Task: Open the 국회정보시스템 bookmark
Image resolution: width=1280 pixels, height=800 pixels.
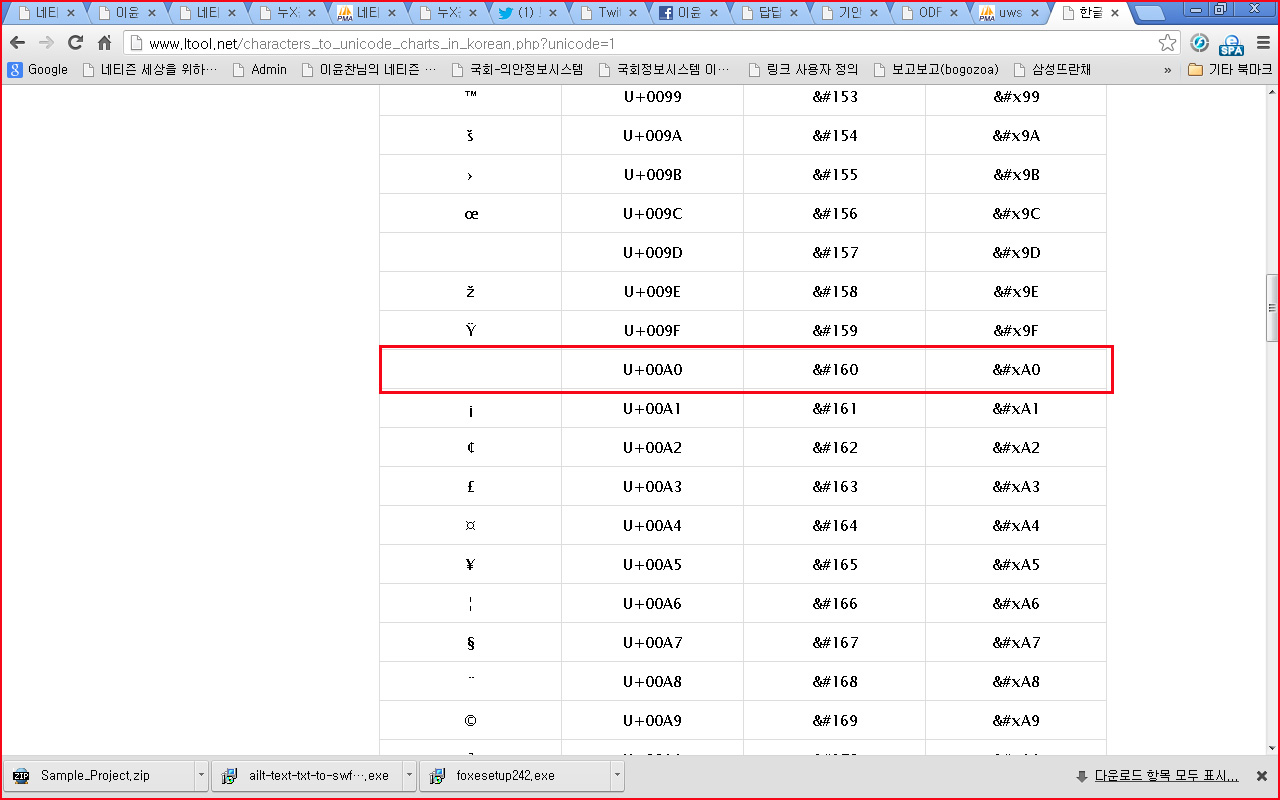Action: 666,70
